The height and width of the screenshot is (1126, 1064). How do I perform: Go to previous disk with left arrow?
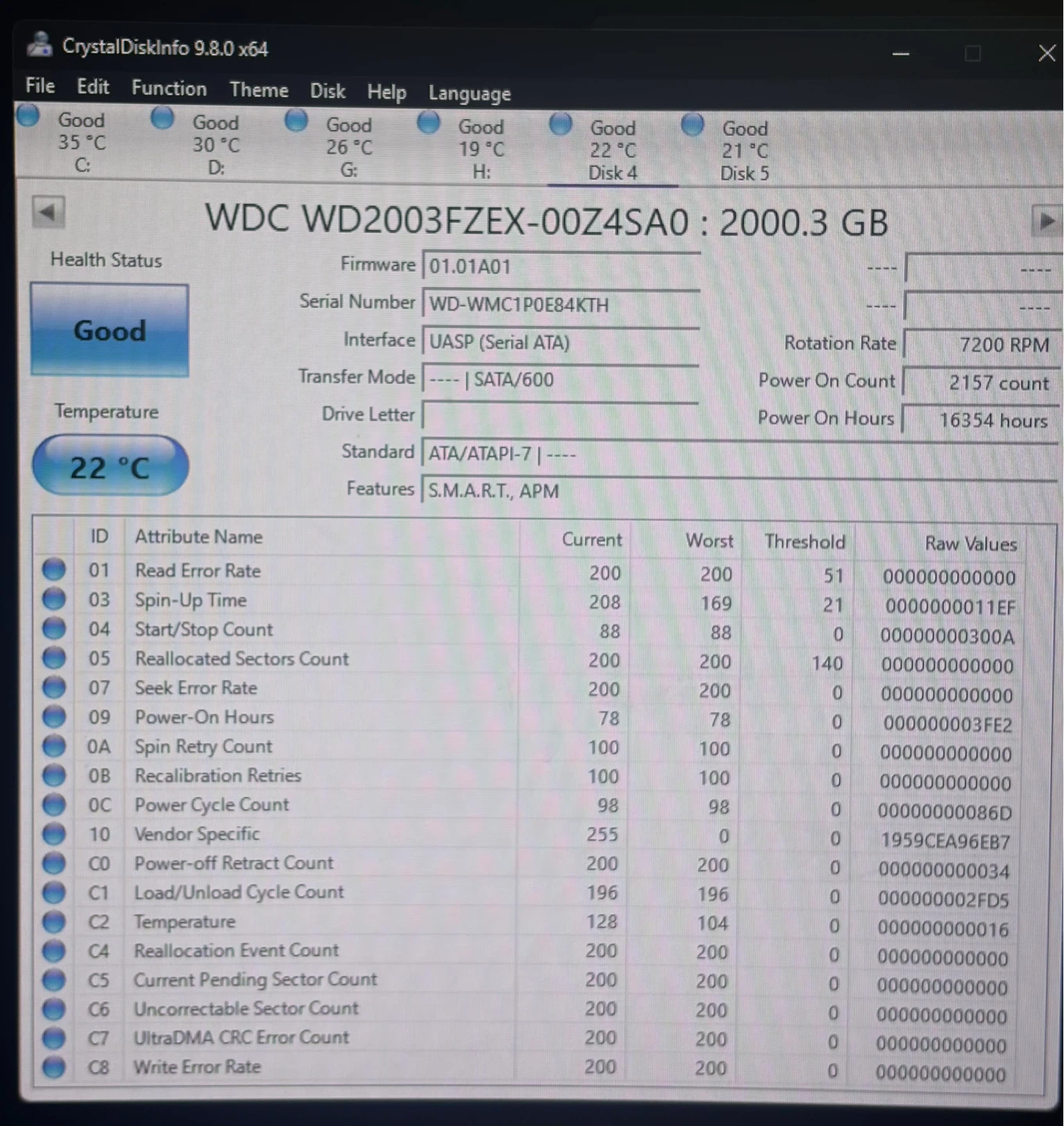[x=48, y=212]
